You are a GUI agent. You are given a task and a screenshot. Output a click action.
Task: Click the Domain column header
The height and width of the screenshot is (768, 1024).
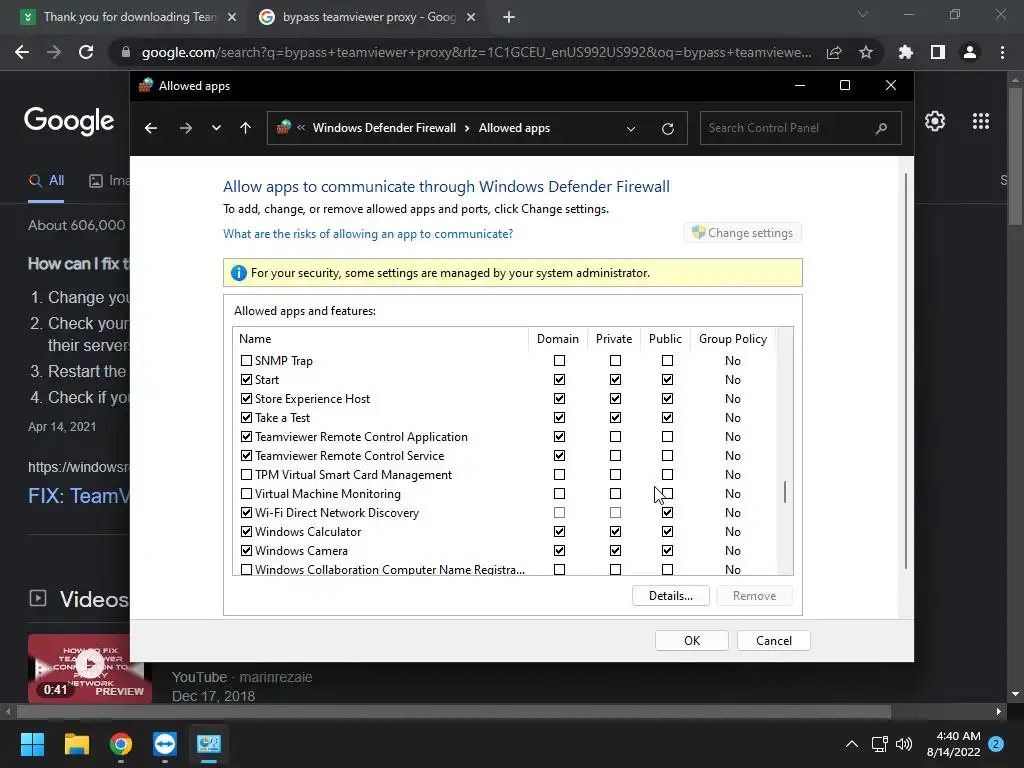558,339
